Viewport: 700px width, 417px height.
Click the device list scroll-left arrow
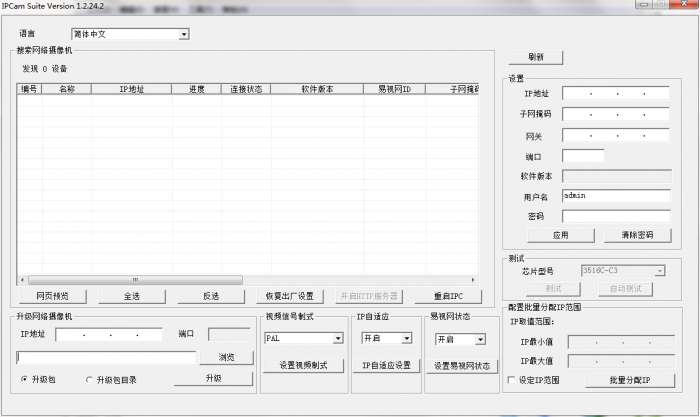click(22, 280)
